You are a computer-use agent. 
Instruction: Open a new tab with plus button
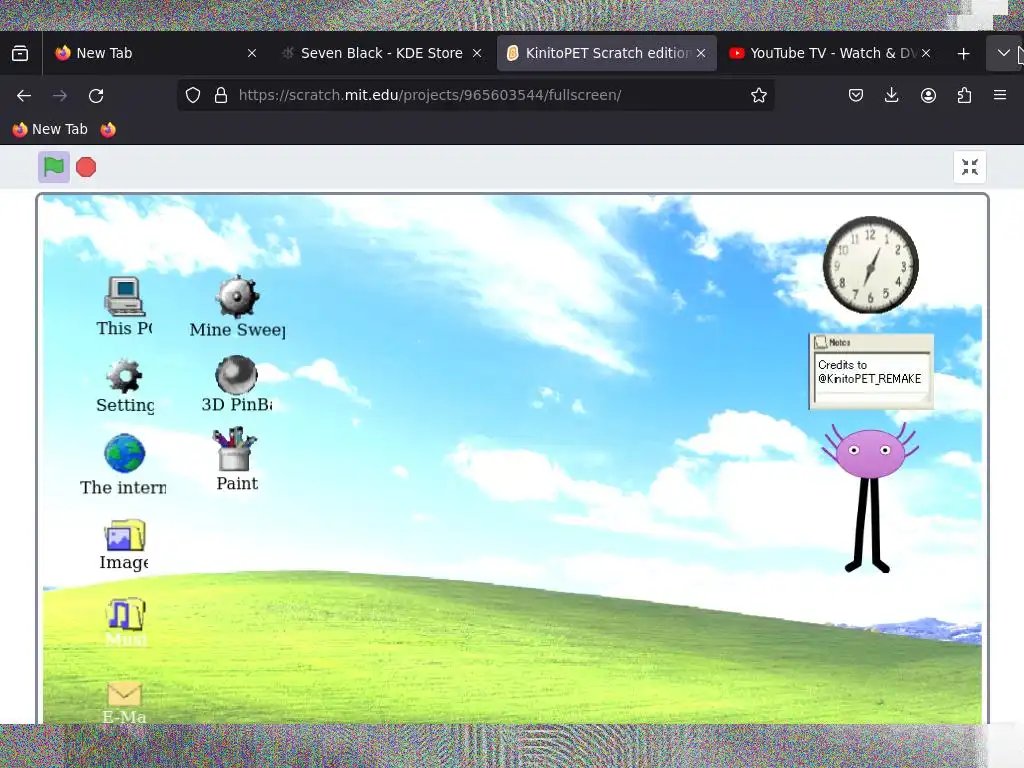coord(963,54)
